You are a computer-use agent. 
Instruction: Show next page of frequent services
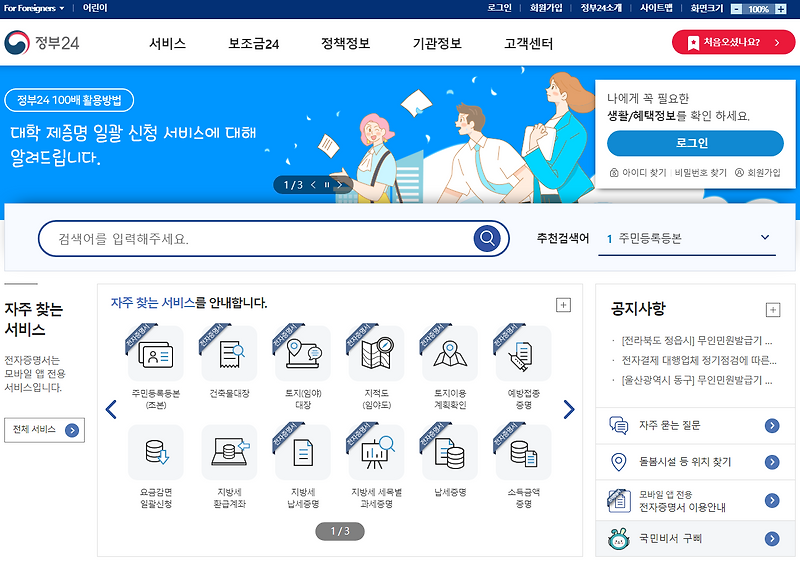(x=569, y=409)
